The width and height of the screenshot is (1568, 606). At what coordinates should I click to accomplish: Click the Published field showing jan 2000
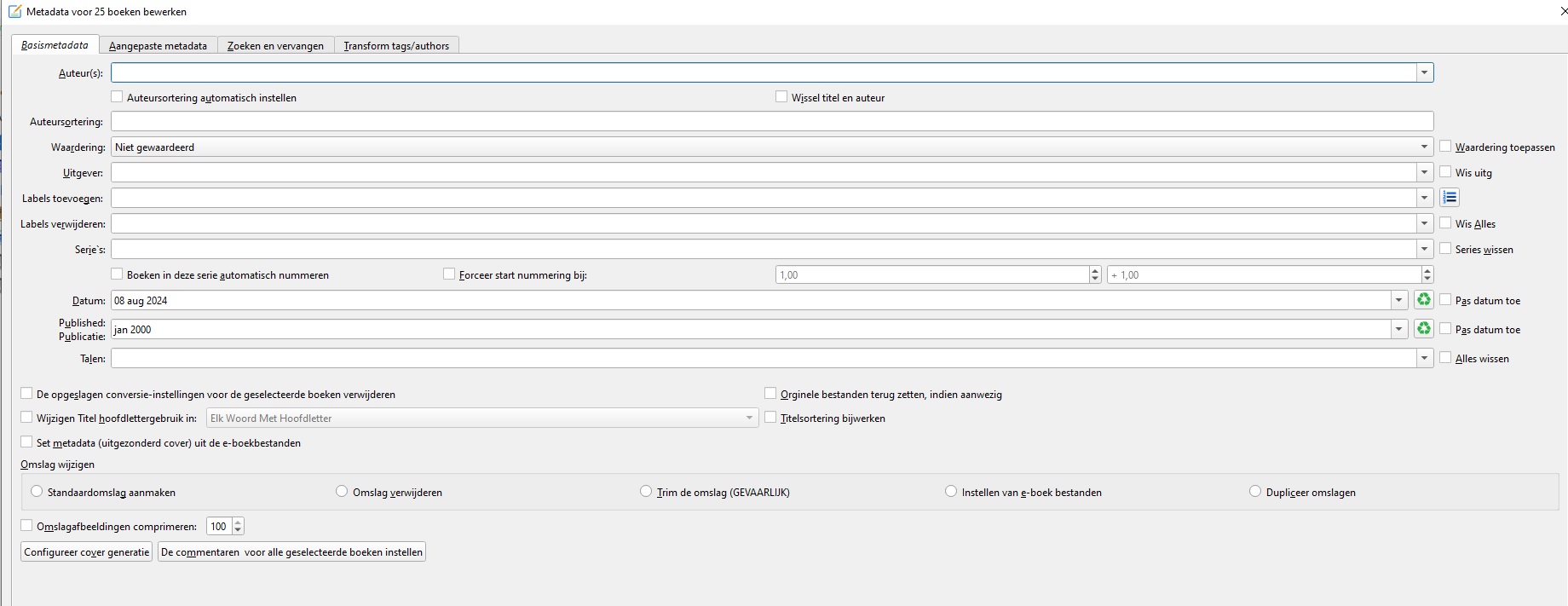click(x=751, y=329)
